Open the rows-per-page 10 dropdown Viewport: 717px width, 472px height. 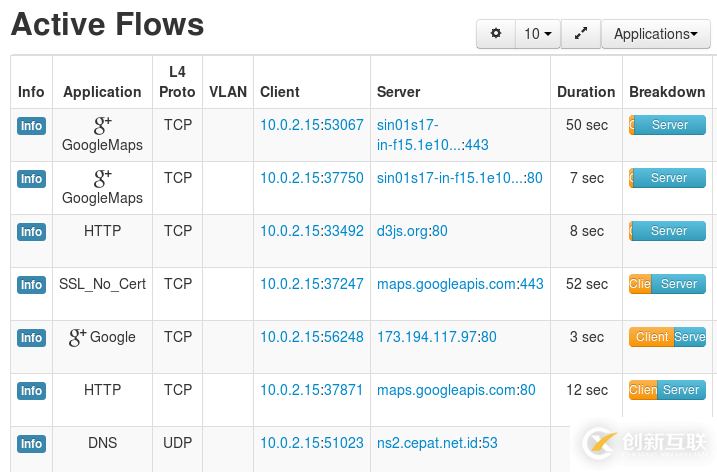(538, 34)
